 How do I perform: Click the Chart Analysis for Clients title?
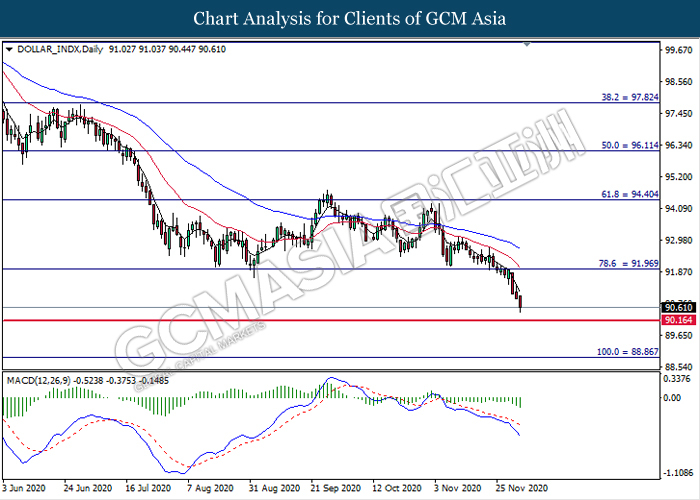[350, 18]
